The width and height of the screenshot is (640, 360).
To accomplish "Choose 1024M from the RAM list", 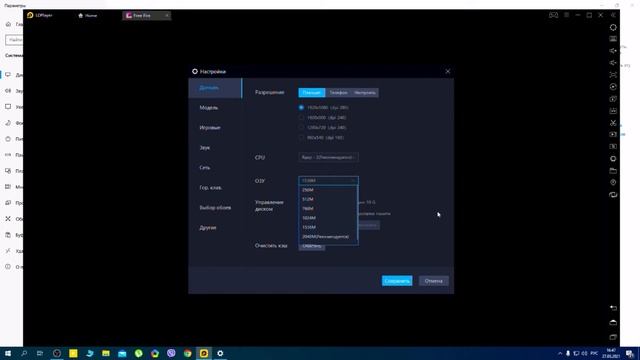I will (x=328, y=218).
